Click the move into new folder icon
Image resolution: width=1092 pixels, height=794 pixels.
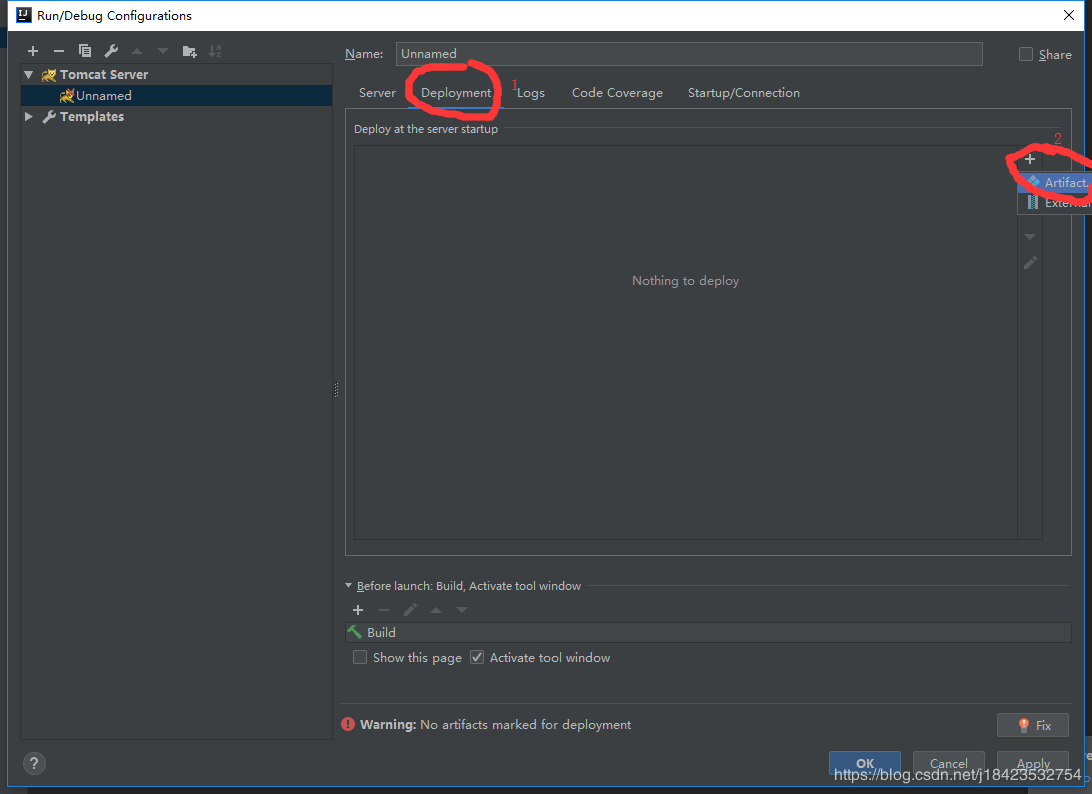coord(189,51)
